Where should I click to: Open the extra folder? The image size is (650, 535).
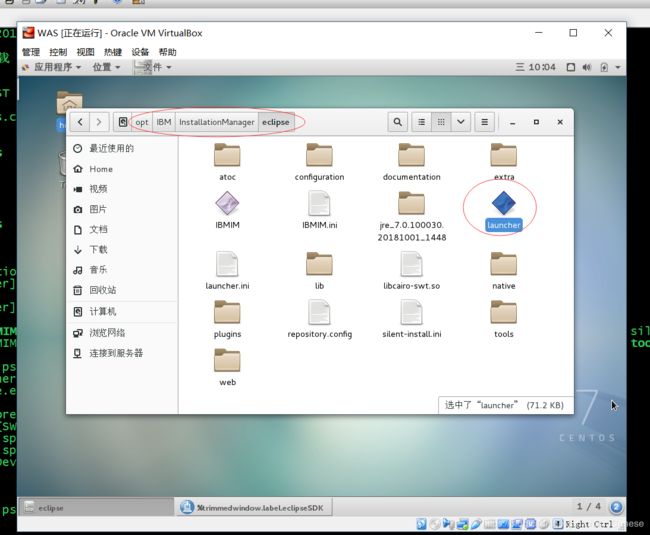(504, 162)
